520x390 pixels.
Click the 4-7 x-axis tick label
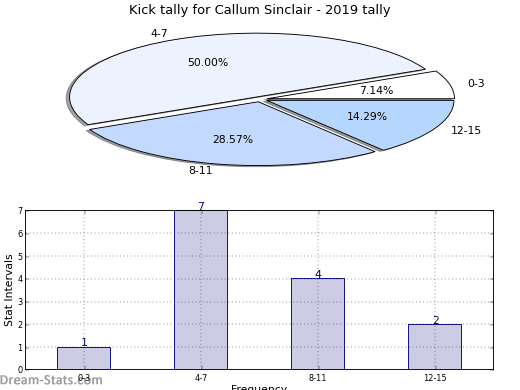tap(201, 378)
